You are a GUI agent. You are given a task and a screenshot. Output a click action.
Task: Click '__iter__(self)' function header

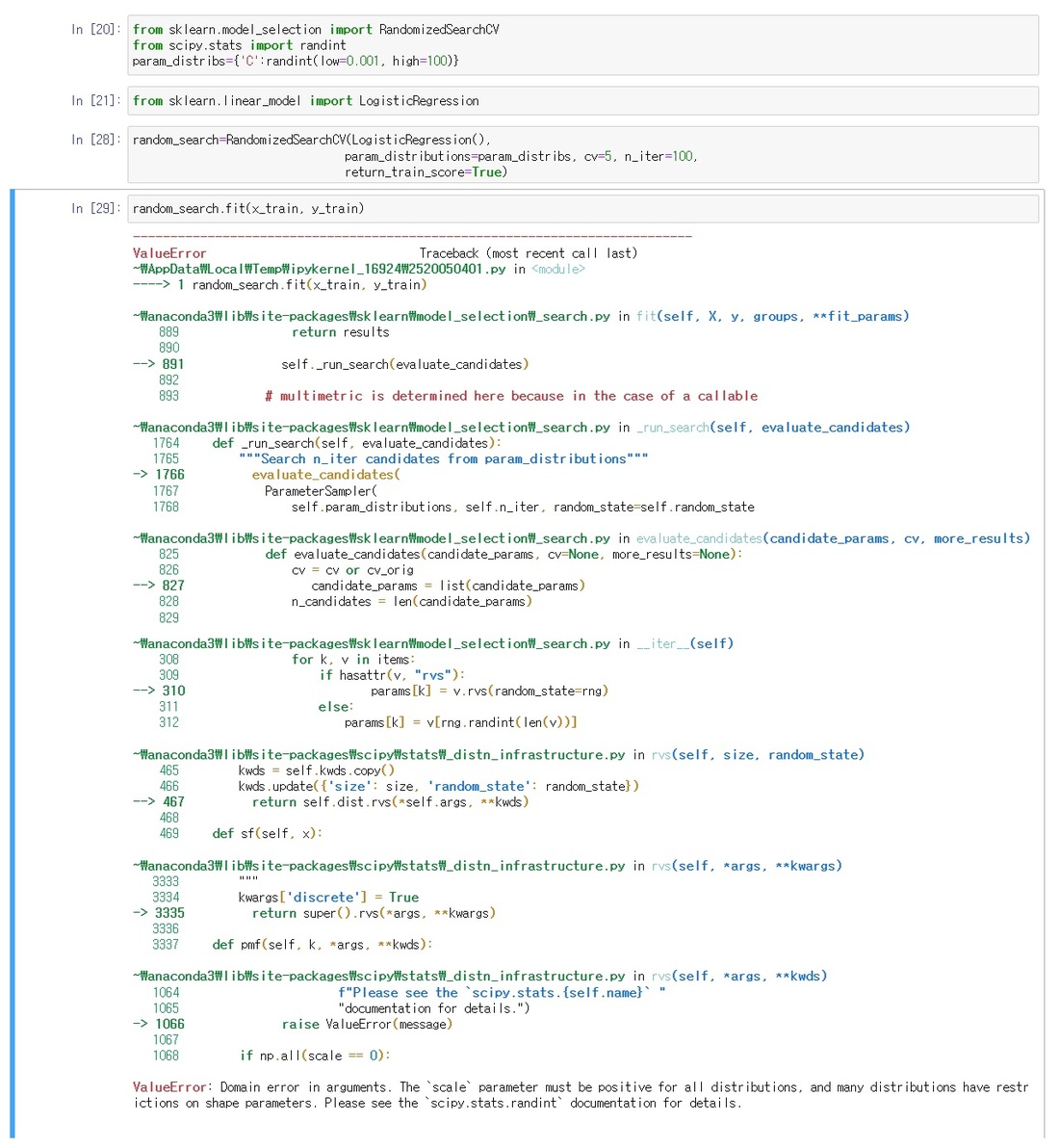(684, 643)
